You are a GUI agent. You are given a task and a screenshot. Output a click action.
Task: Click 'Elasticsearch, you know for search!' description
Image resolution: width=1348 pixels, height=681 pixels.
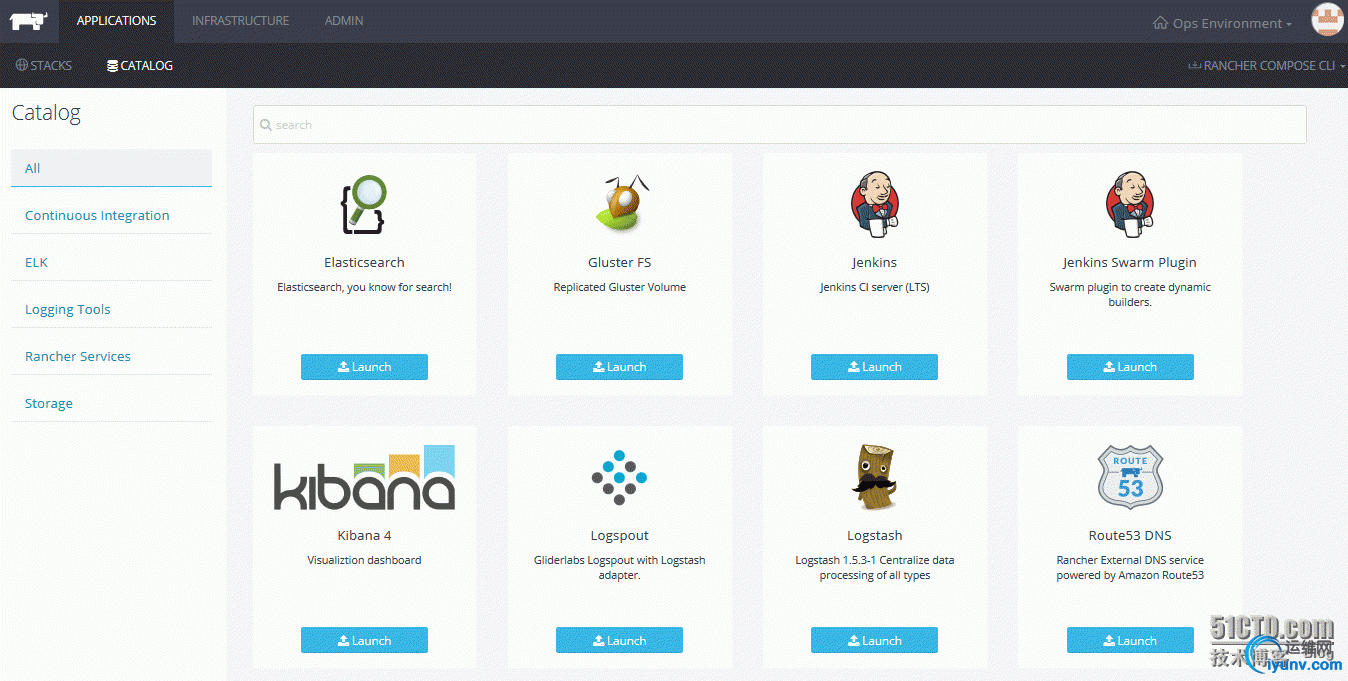[364, 287]
